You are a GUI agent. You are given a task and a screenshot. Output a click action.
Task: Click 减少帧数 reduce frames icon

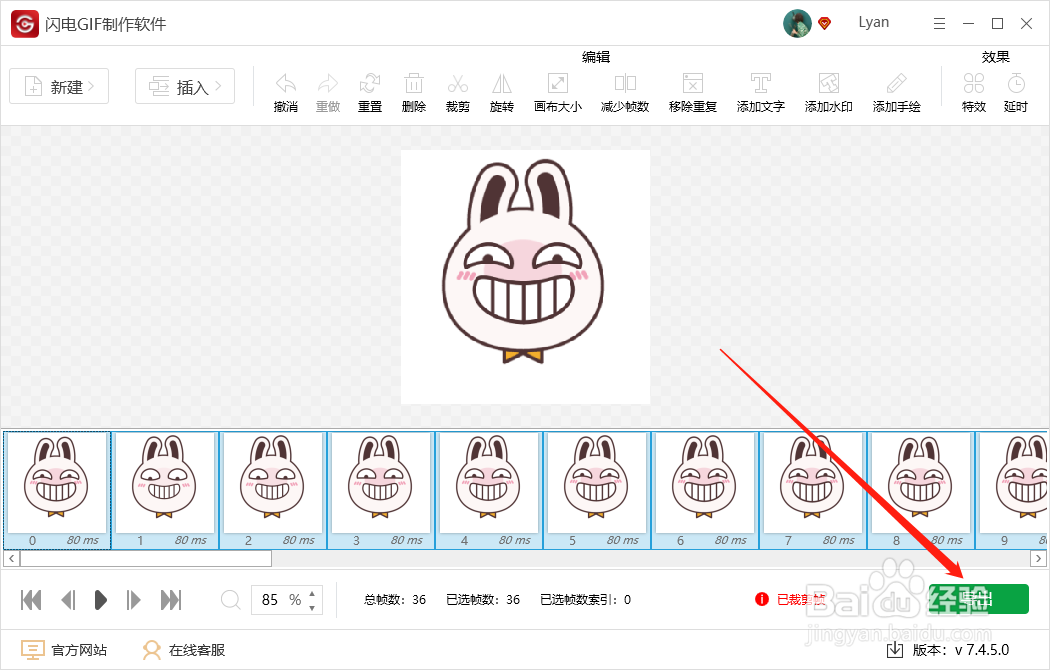pos(625,84)
